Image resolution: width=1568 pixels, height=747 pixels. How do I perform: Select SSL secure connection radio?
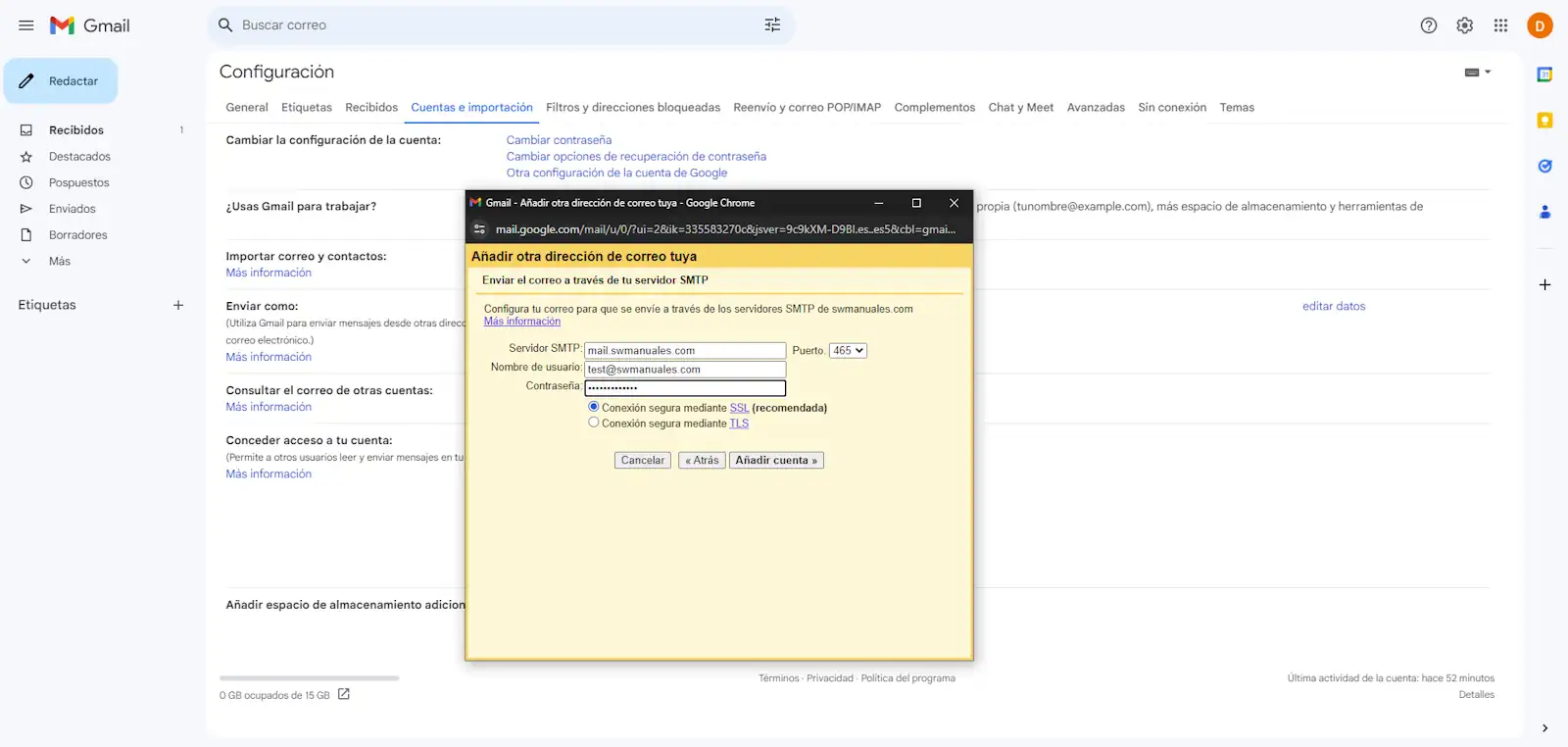[593, 407]
